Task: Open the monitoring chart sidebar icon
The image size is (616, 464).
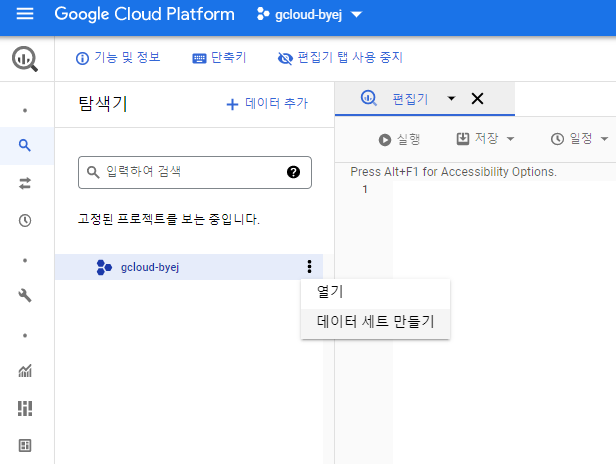Action: pos(25,370)
